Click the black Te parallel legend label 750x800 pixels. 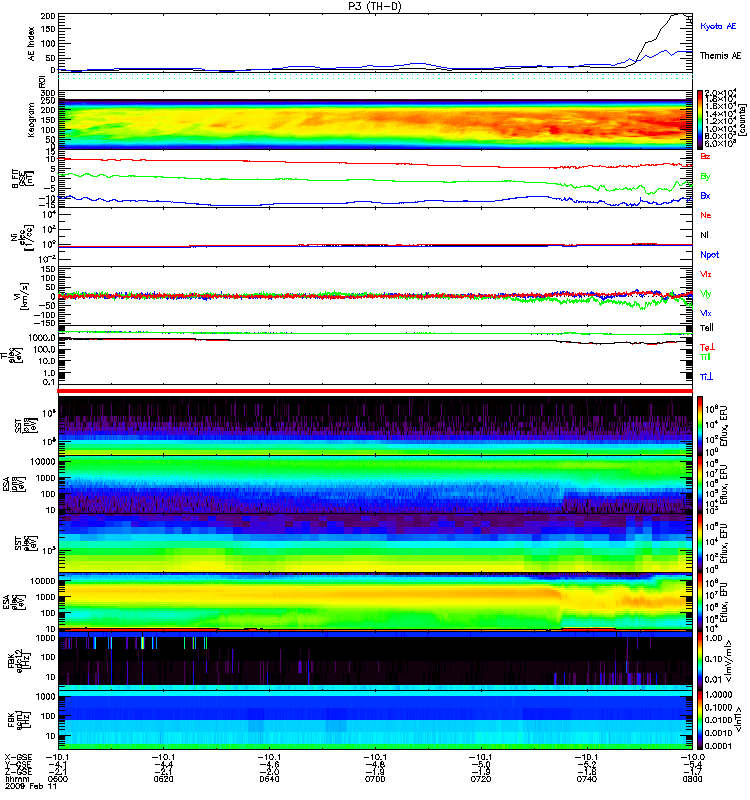tap(706, 328)
